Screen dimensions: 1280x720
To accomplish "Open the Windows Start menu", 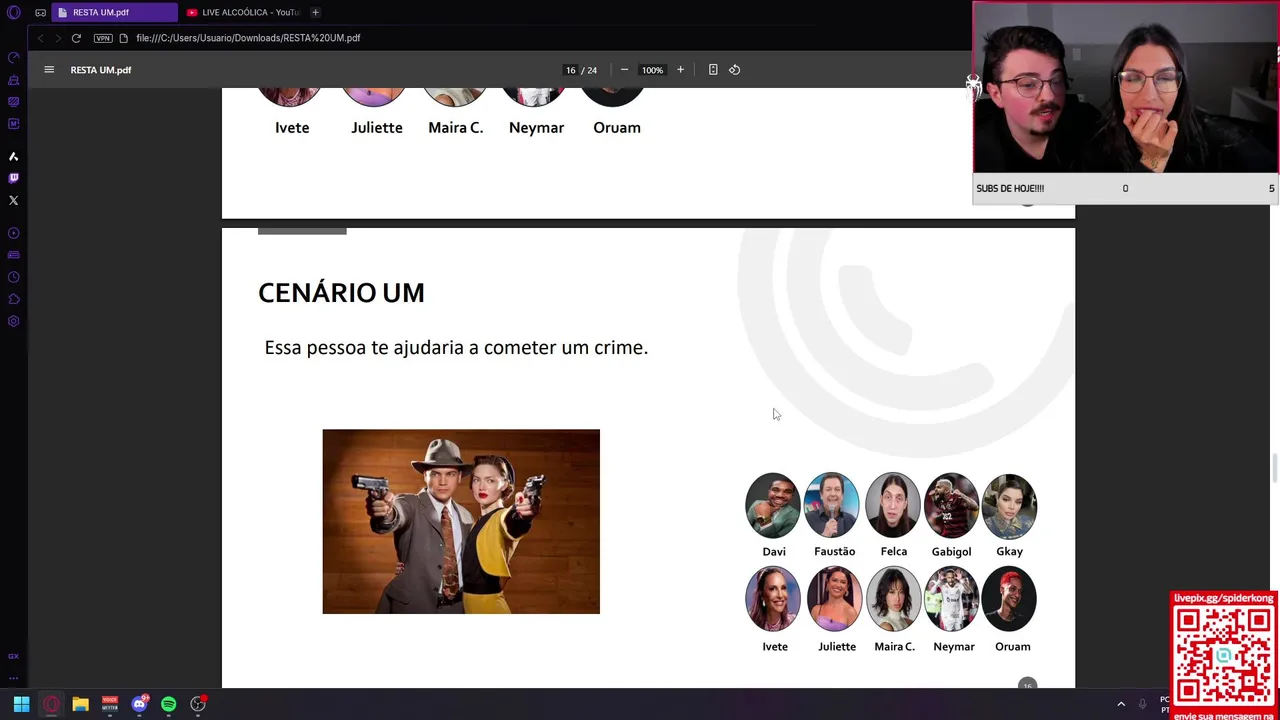I will 21,704.
